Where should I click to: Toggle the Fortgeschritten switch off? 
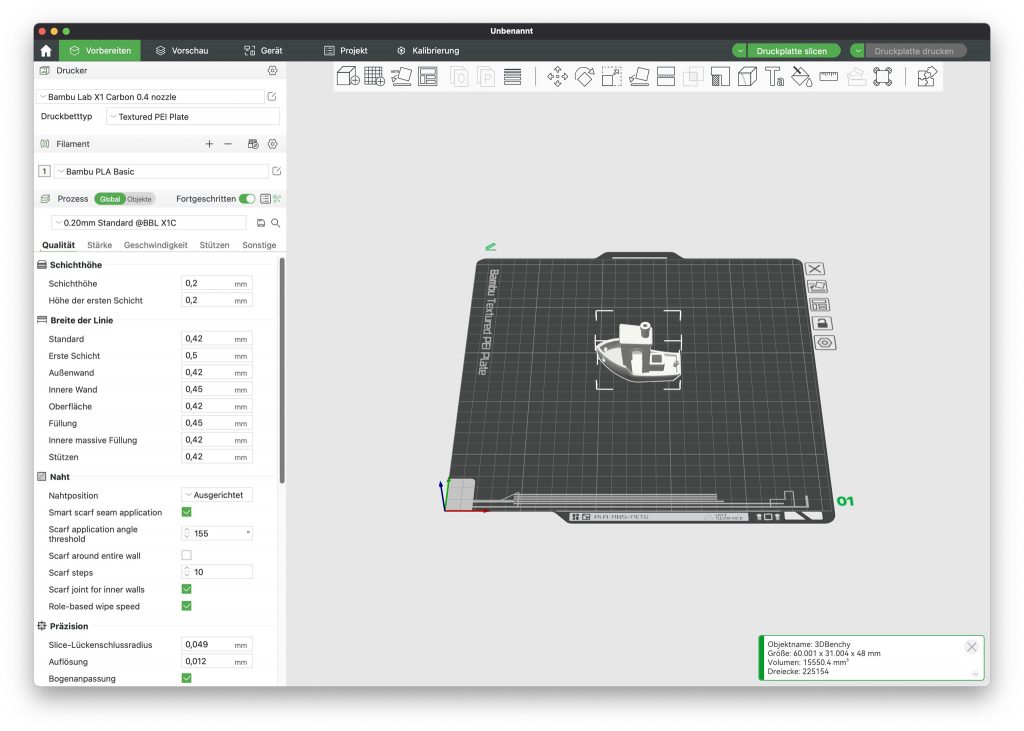(246, 199)
